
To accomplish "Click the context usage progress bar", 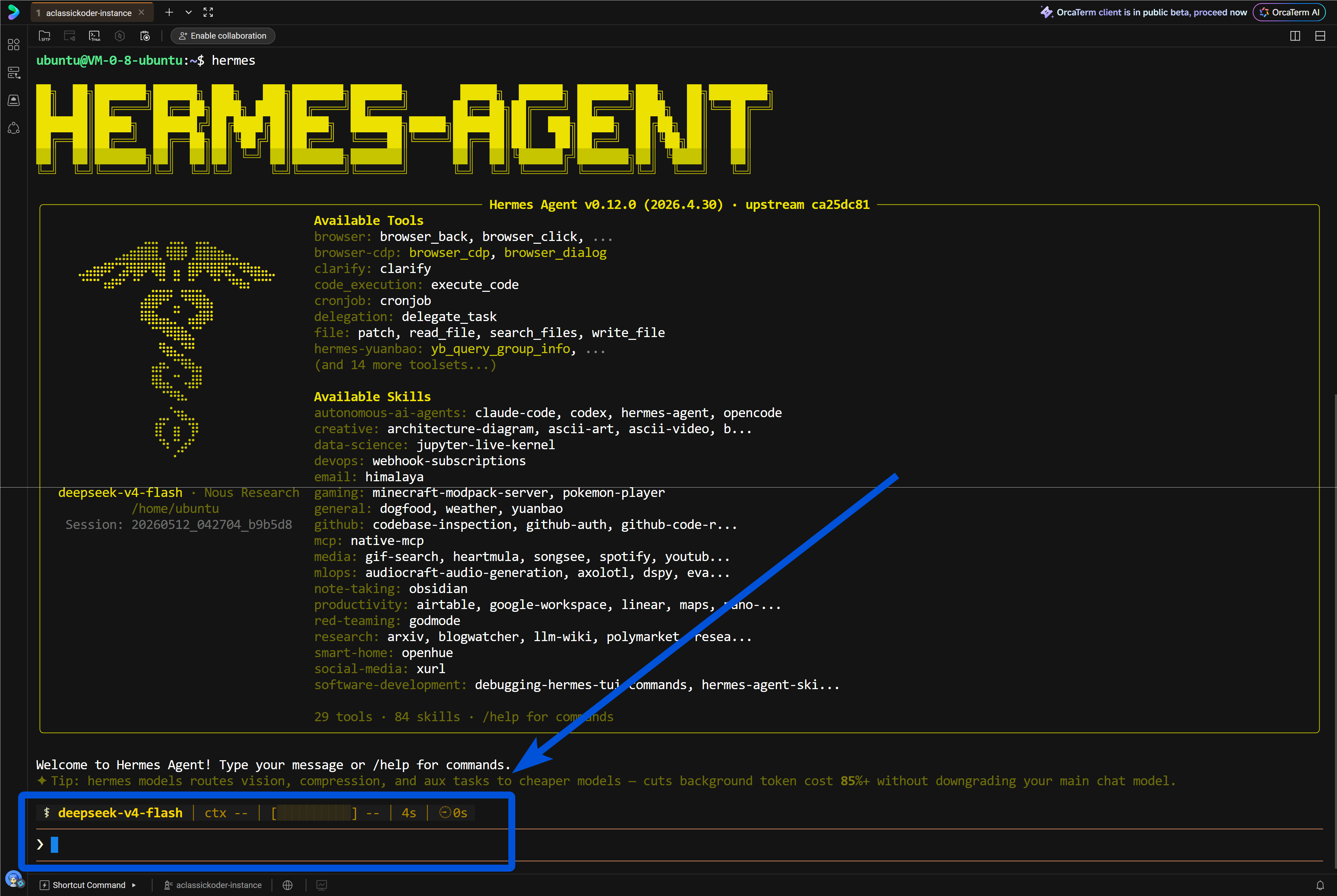I will [x=314, y=812].
